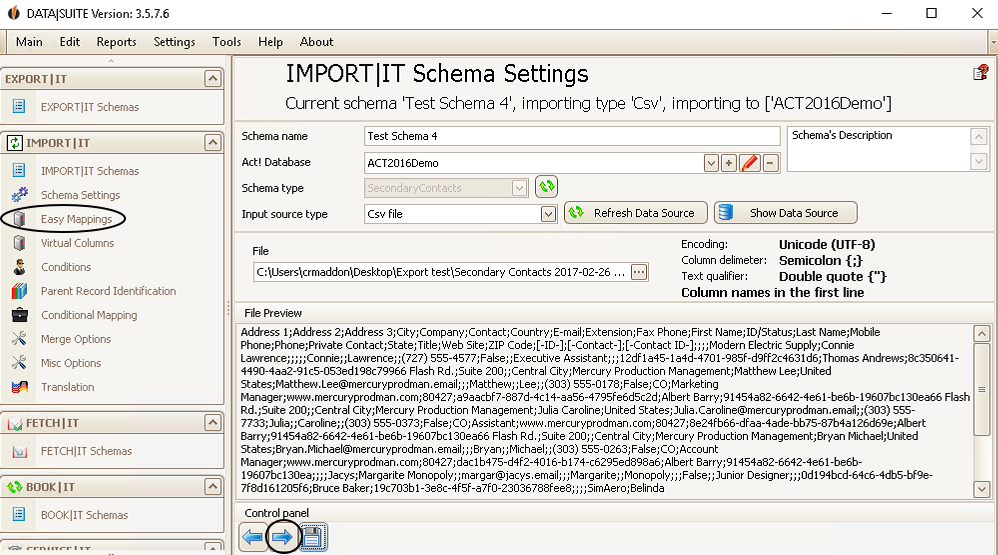
Task: Click the Easy Mappings book icon
Action: 19,218
